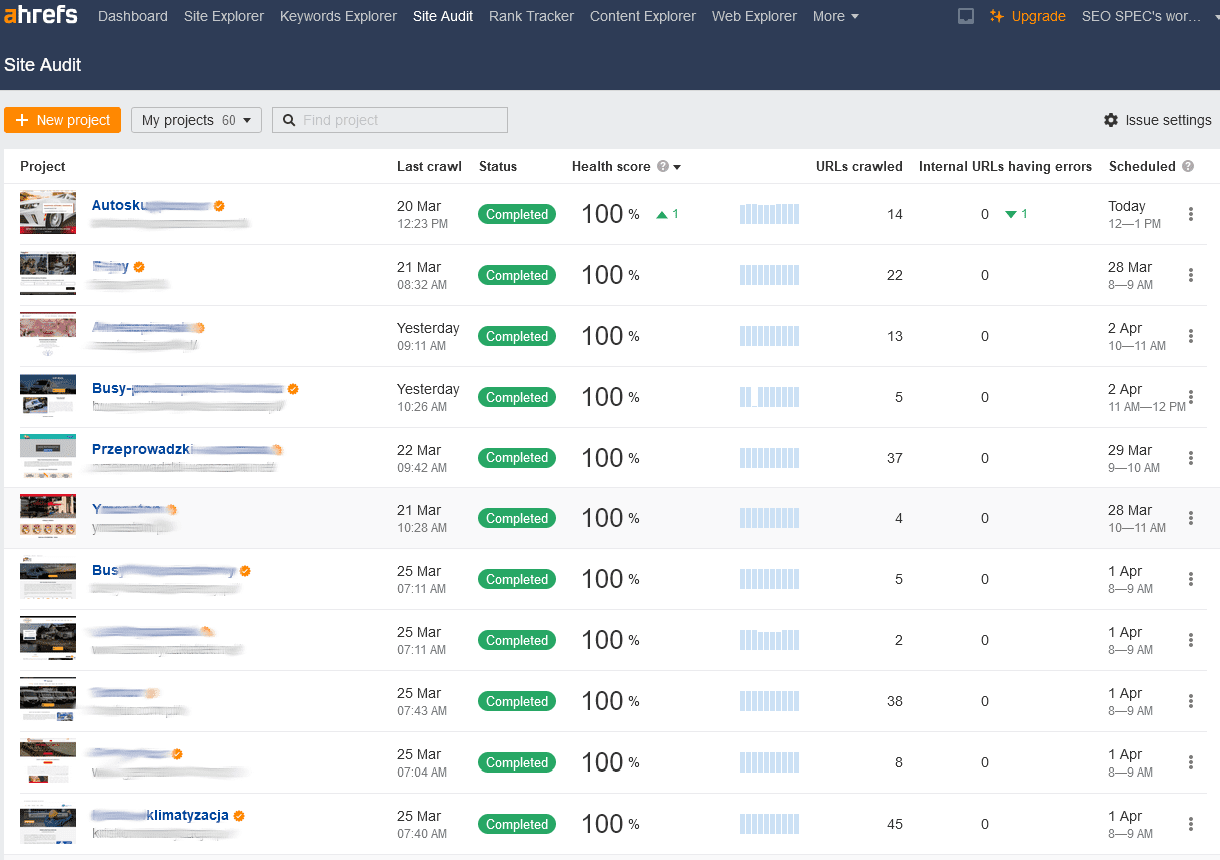The height and width of the screenshot is (860, 1220).
Task: Click the Ahrefs logo
Action: 41,16
